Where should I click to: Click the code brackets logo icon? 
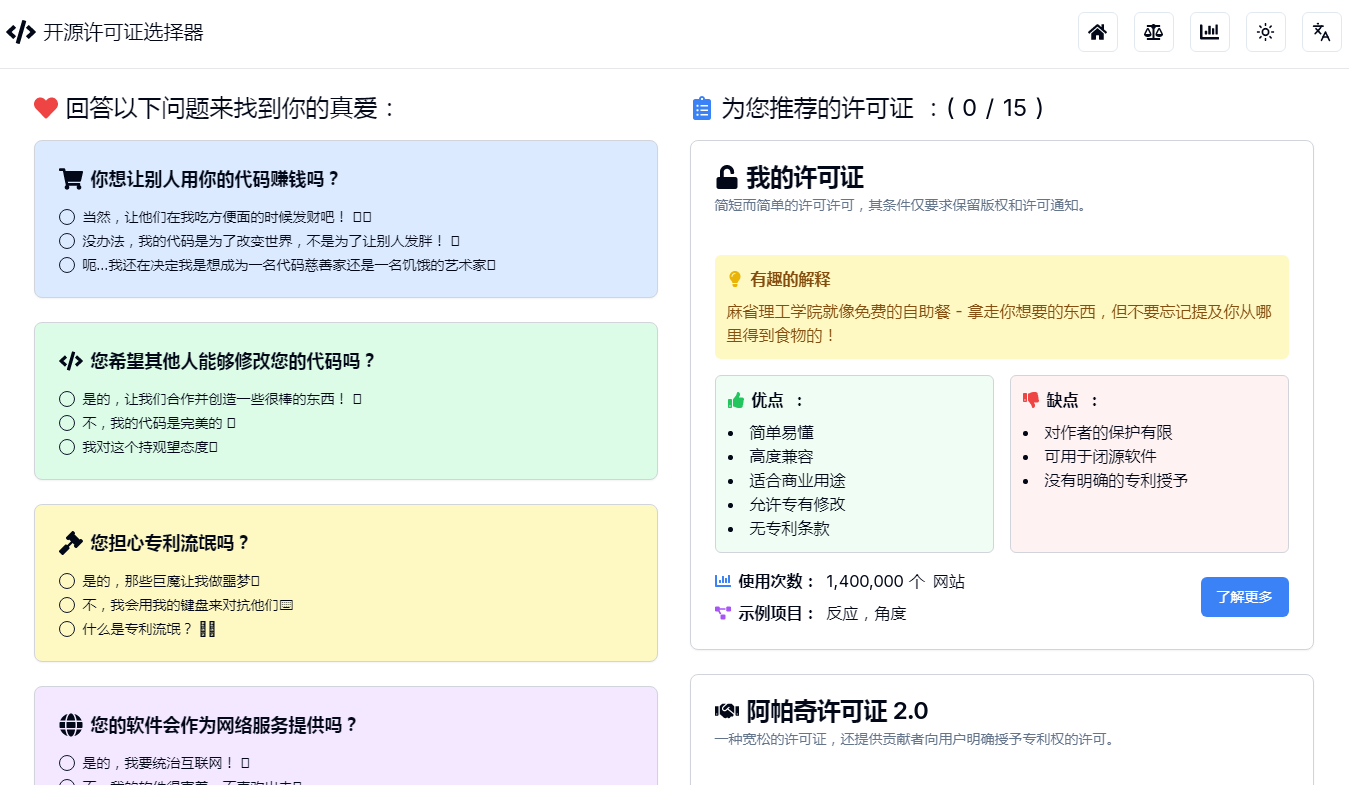pyautogui.click(x=20, y=32)
